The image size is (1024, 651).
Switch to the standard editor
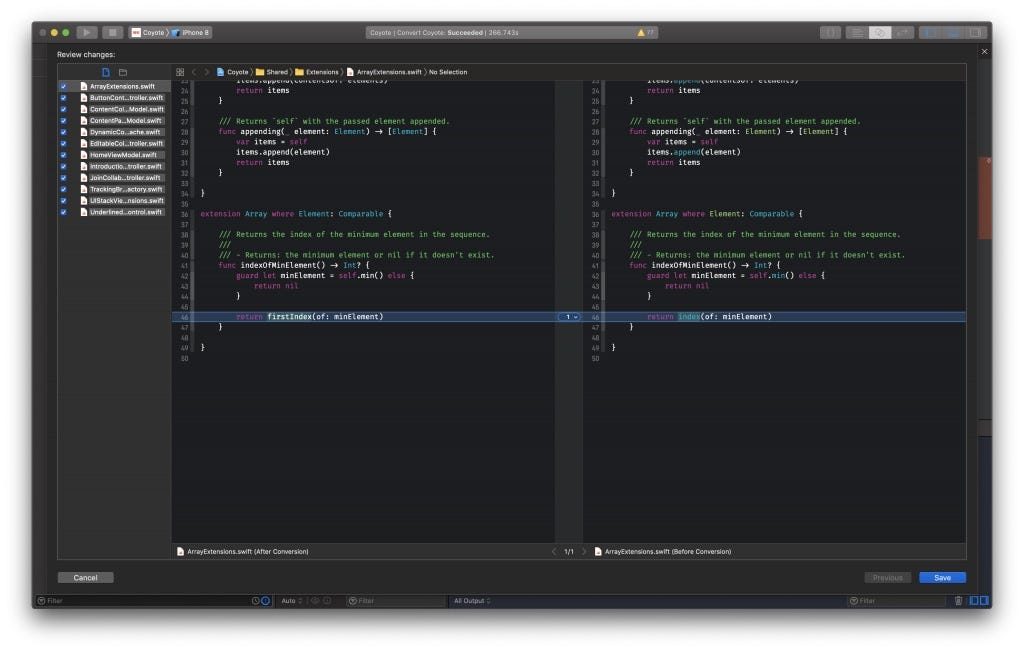click(x=856, y=32)
